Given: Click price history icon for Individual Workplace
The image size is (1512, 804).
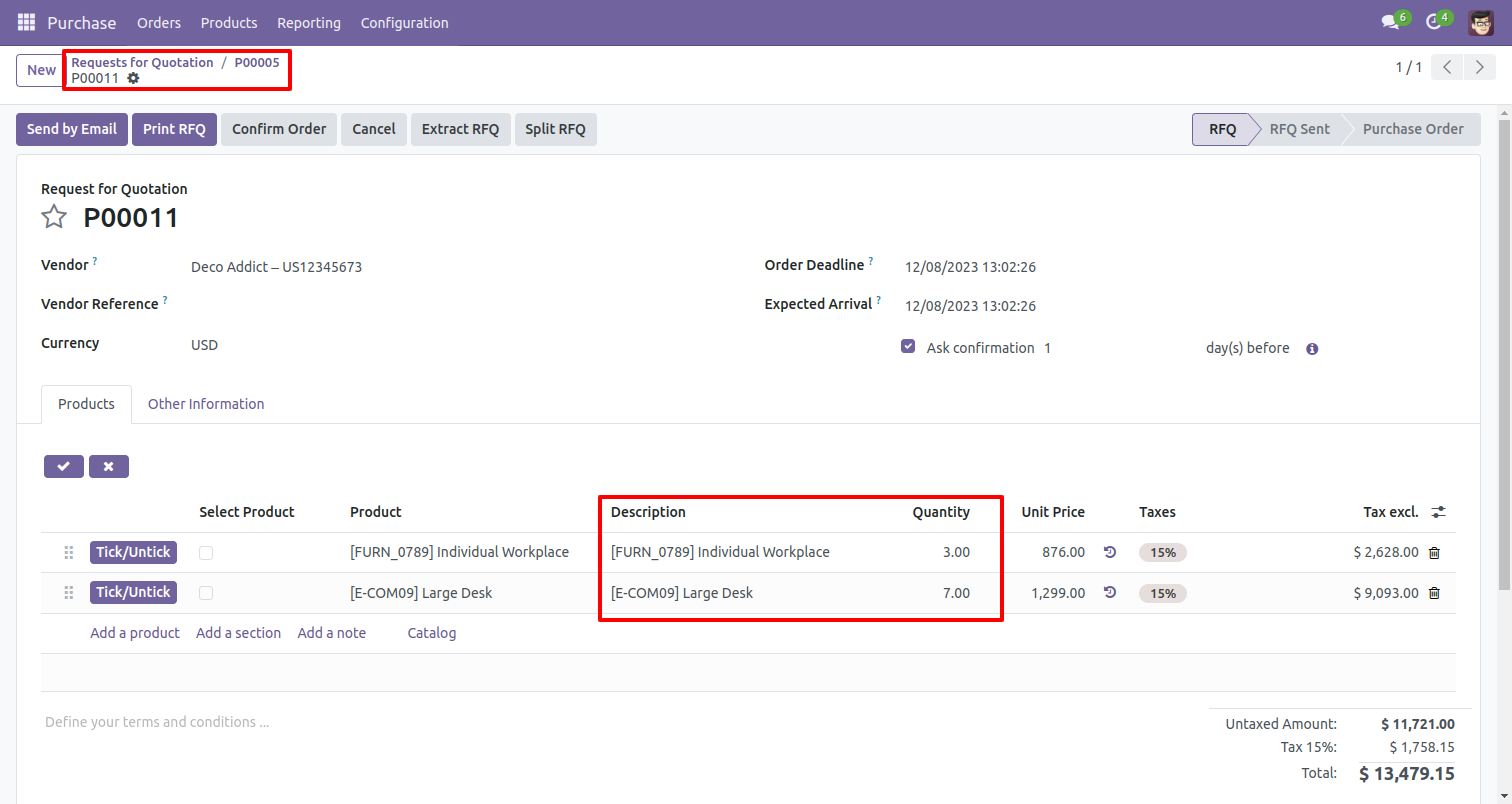Looking at the screenshot, I should pos(1110,552).
